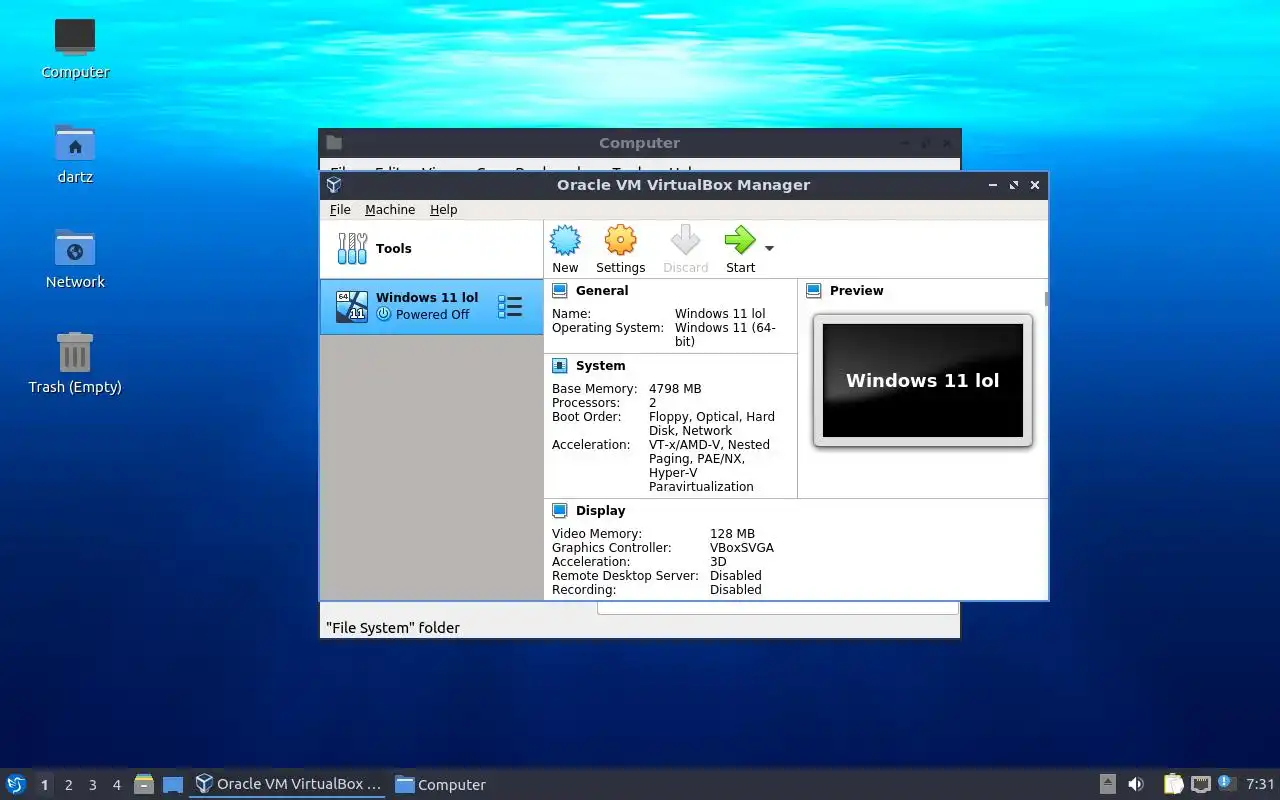Create a new virtual machine with New
The width and height of the screenshot is (1280, 800).
[x=565, y=248]
